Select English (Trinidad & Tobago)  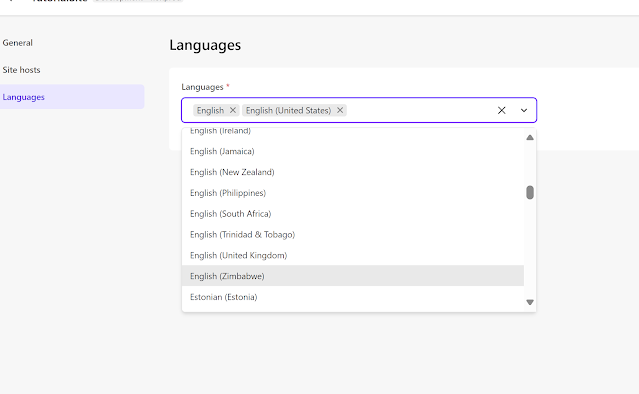point(353,235)
